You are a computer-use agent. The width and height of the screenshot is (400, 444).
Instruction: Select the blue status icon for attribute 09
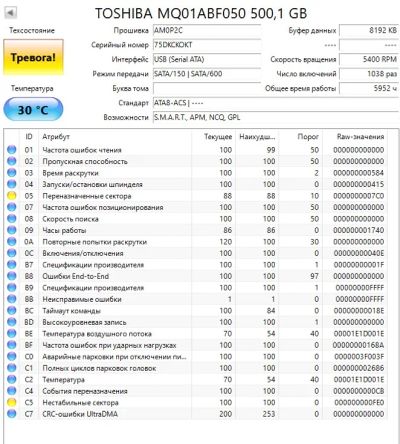pyautogui.click(x=12, y=230)
